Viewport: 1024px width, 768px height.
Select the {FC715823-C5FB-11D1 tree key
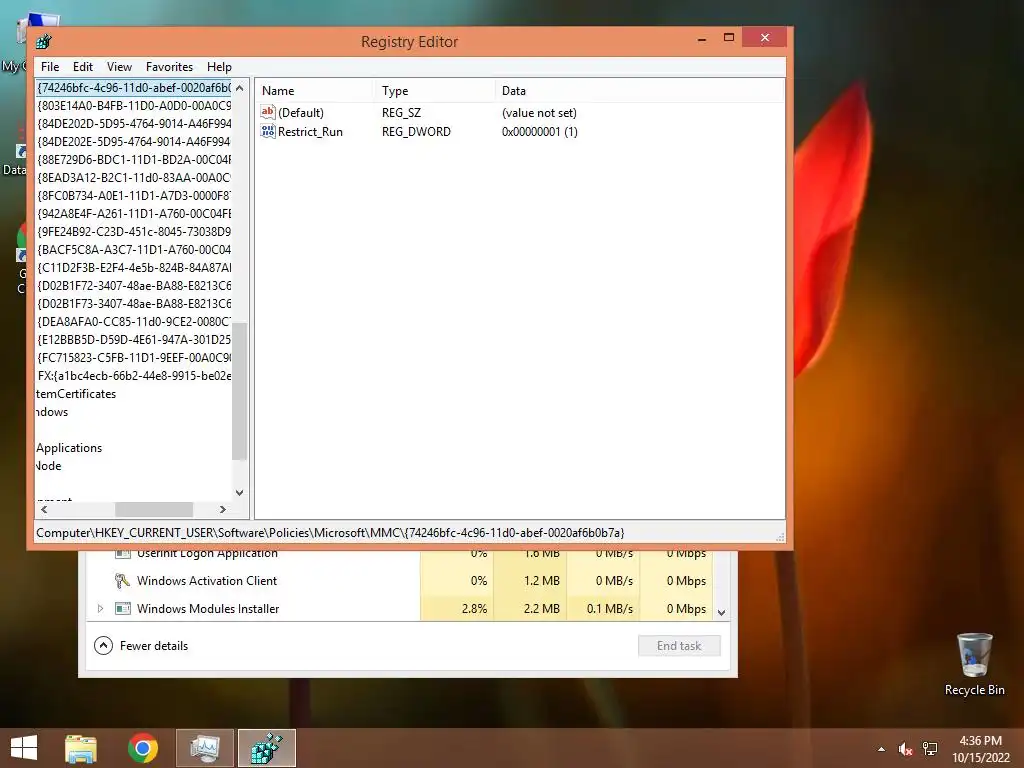134,358
